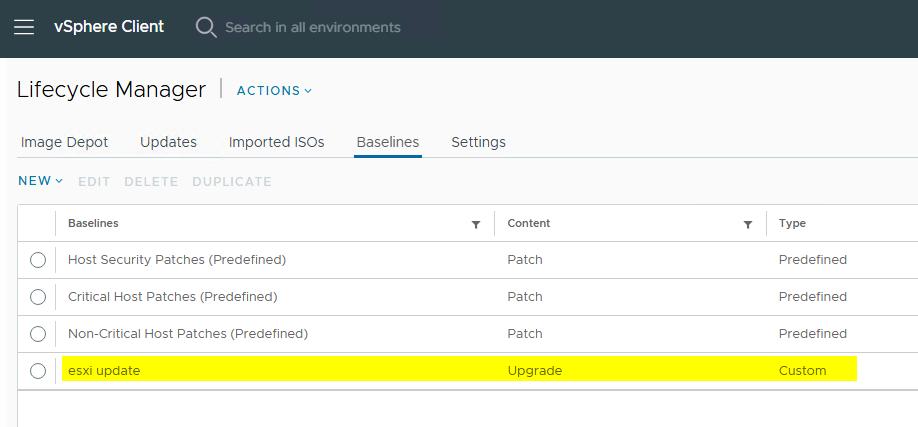Click the Baselines column filter icon
Screen dimensions: 918x427
476,224
